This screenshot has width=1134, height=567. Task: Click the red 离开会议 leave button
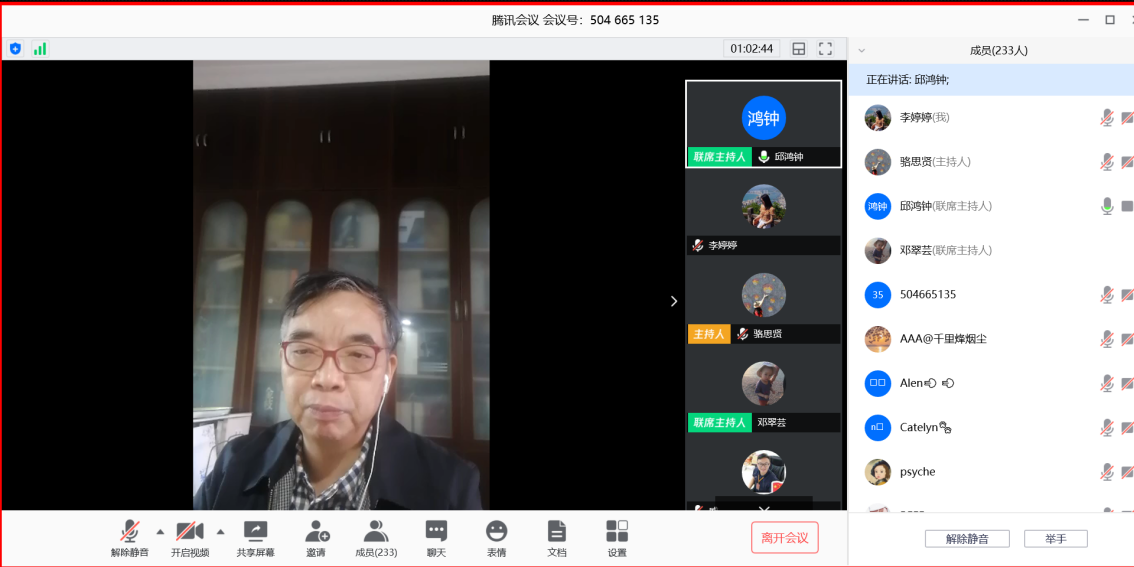tap(785, 537)
